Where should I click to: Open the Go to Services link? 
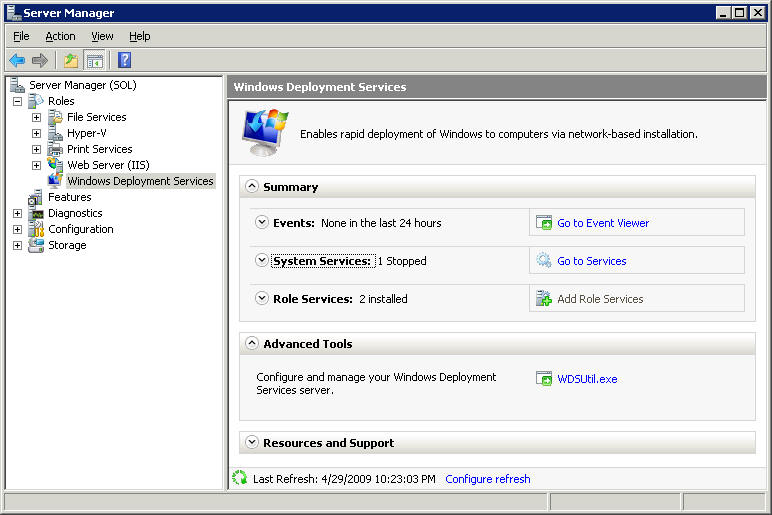pos(592,261)
